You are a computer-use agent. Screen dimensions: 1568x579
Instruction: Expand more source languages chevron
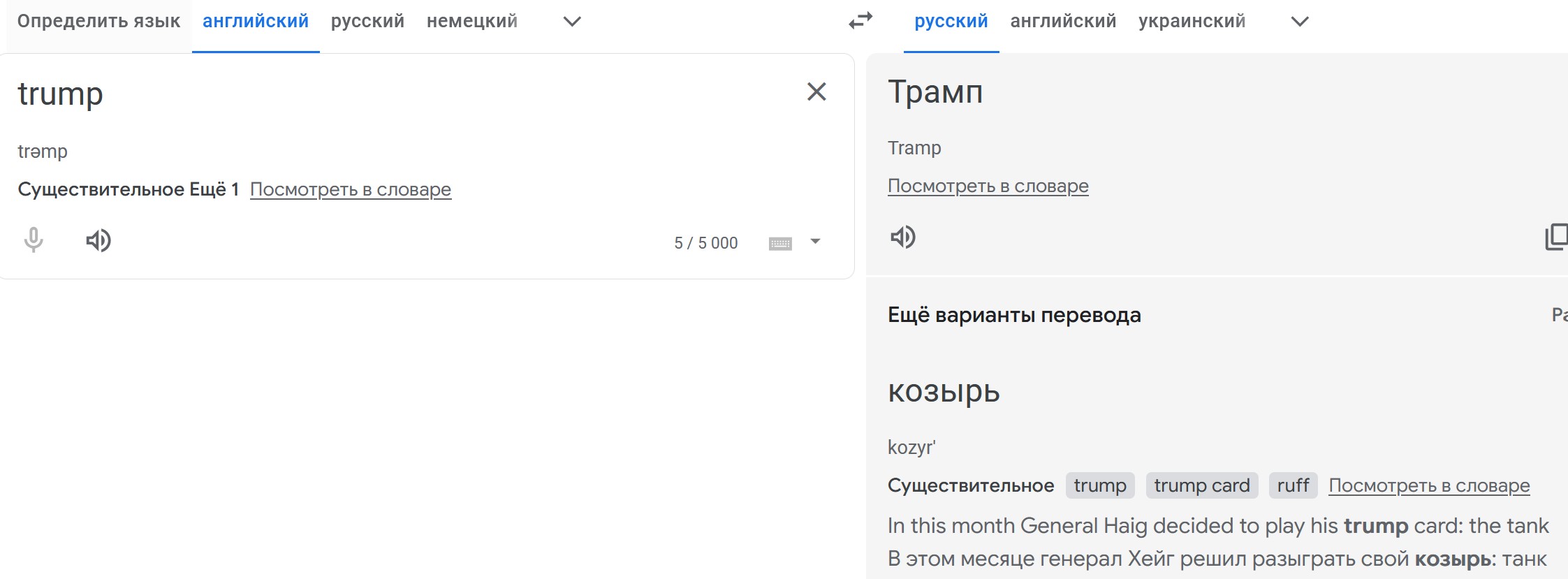click(x=572, y=22)
